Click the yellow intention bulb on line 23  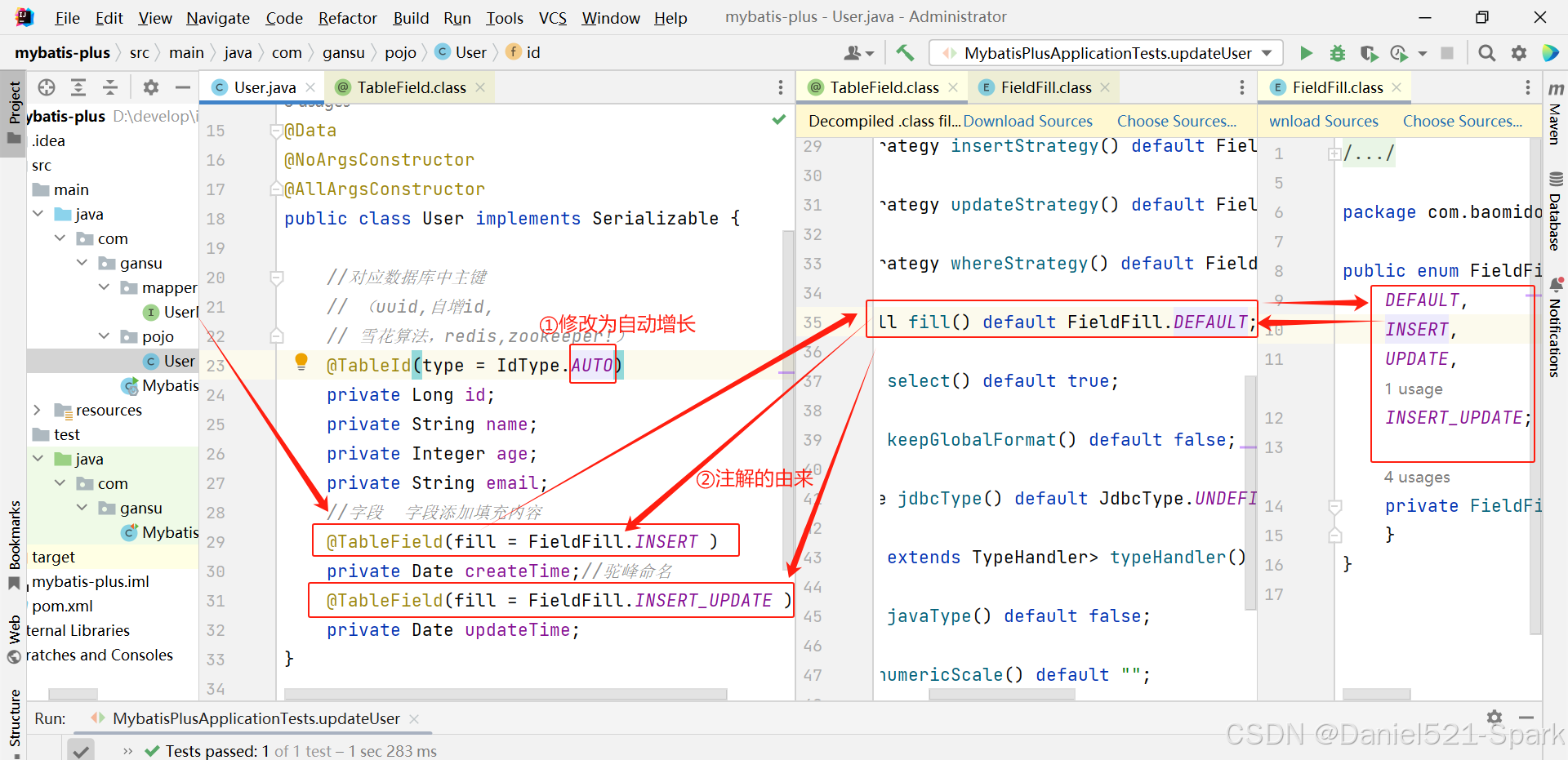tap(301, 362)
